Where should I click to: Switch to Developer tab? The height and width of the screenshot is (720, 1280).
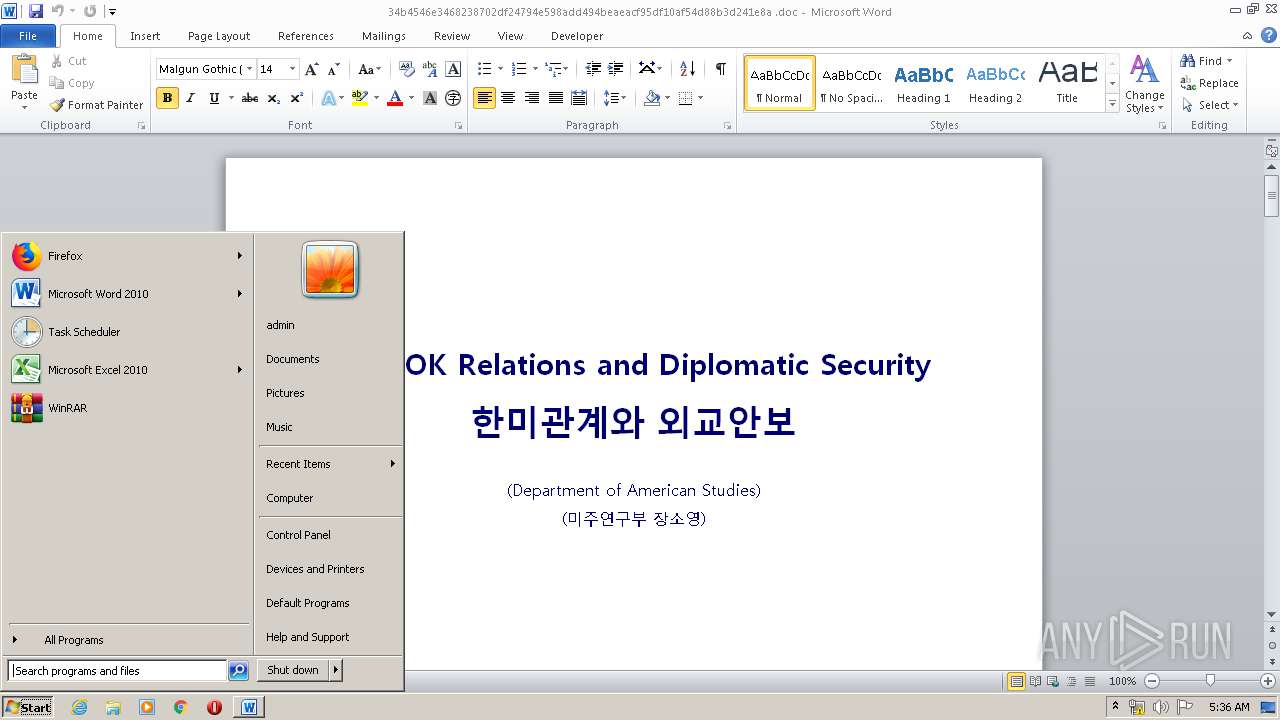(x=577, y=36)
